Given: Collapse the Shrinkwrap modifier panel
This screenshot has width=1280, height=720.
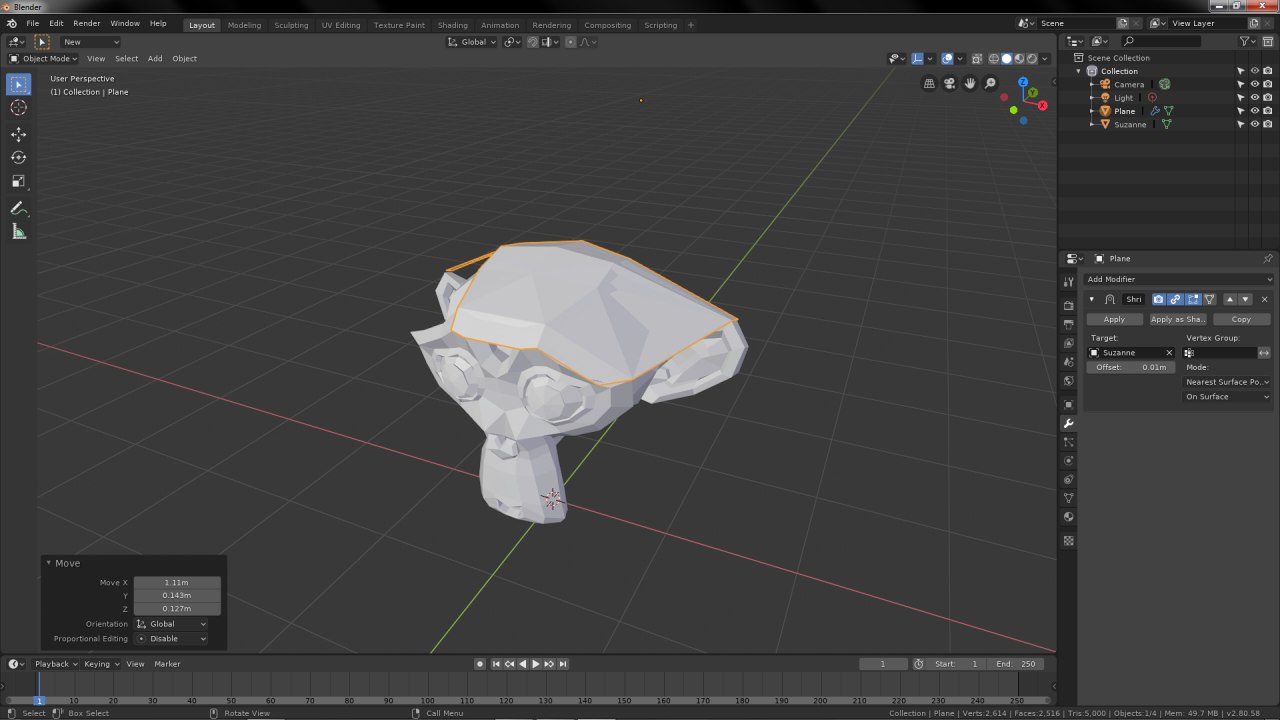Looking at the screenshot, I should (1092, 299).
